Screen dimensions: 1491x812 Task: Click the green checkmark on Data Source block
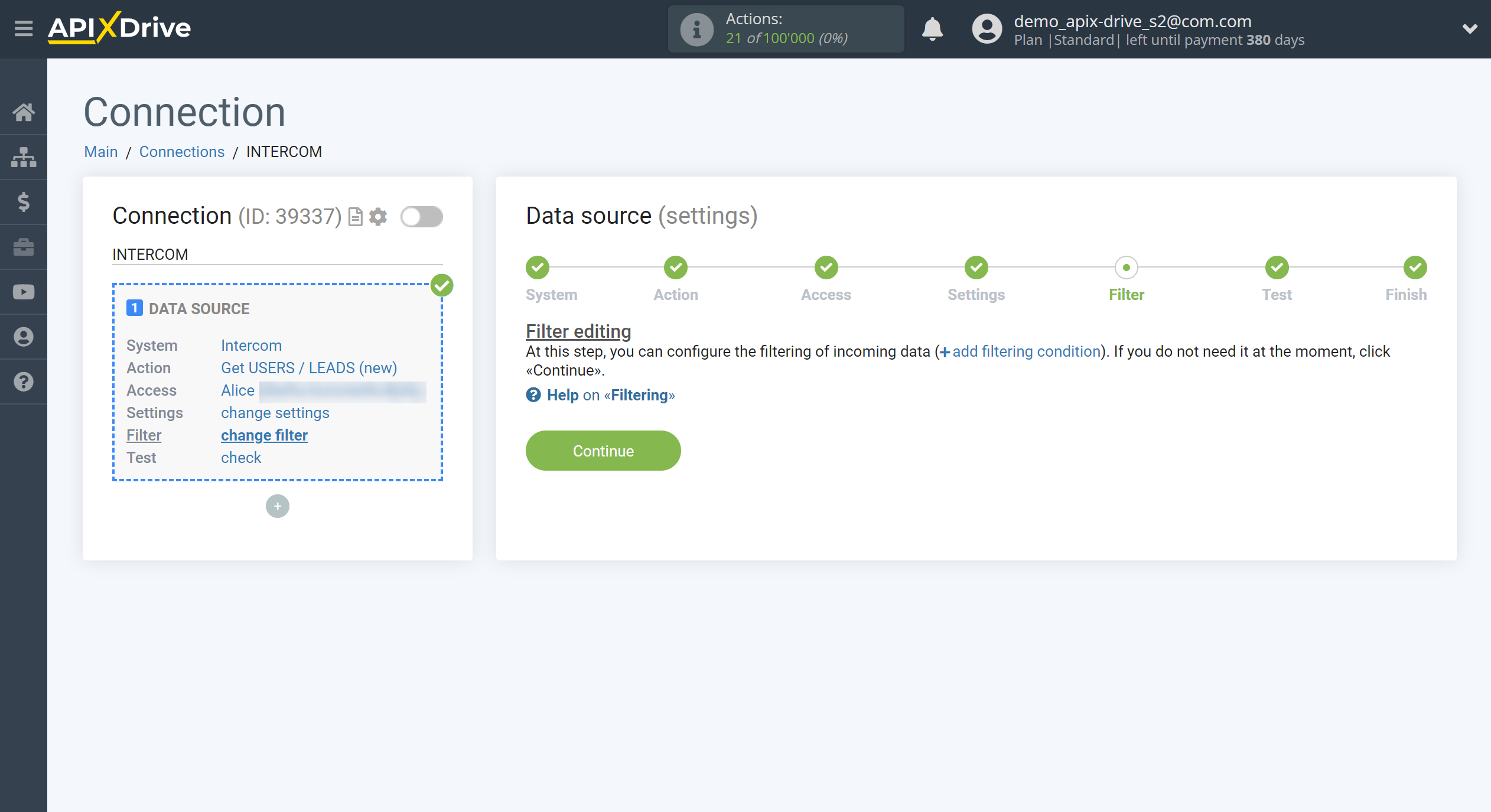[442, 285]
